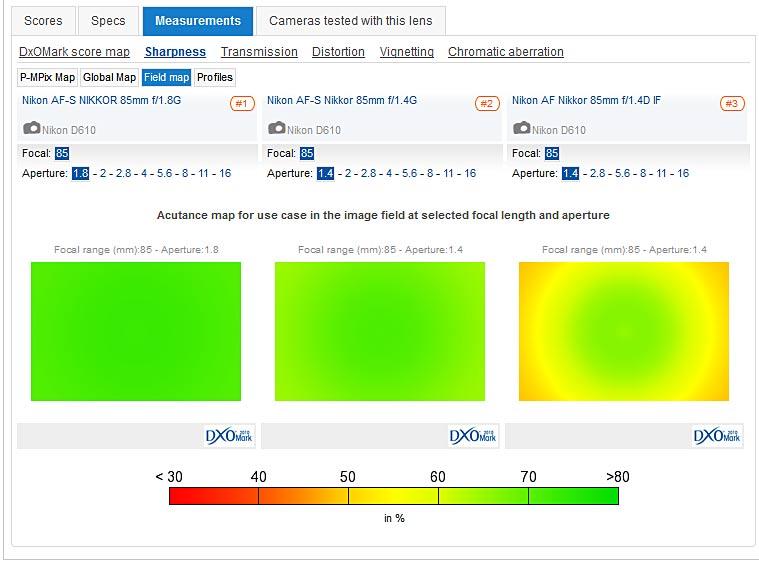Set aperture 8 for the f/1.4D IF lens
This screenshot has width=759, height=567.
tap(643, 173)
